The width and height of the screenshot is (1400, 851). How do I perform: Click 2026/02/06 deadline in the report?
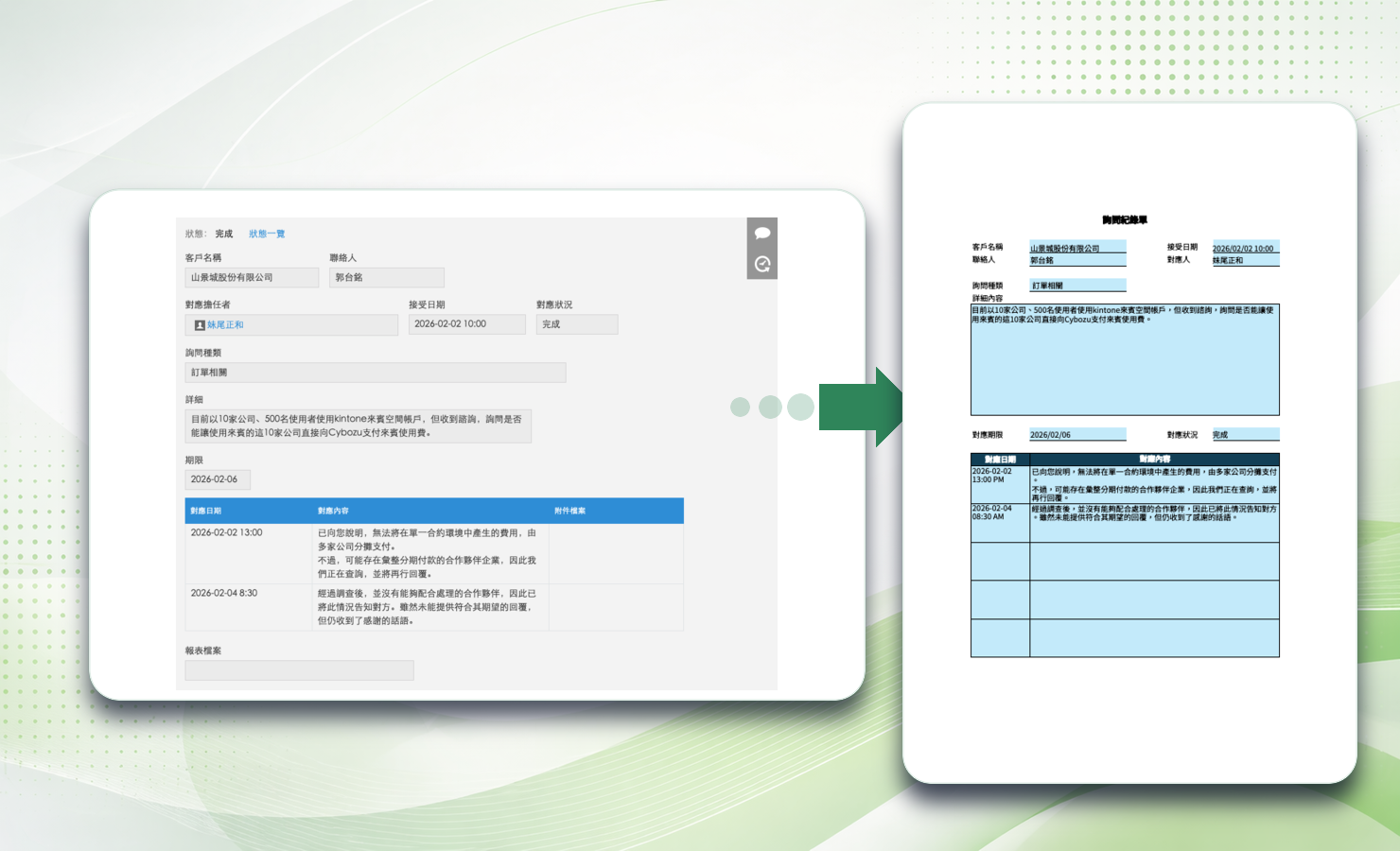coord(1077,435)
